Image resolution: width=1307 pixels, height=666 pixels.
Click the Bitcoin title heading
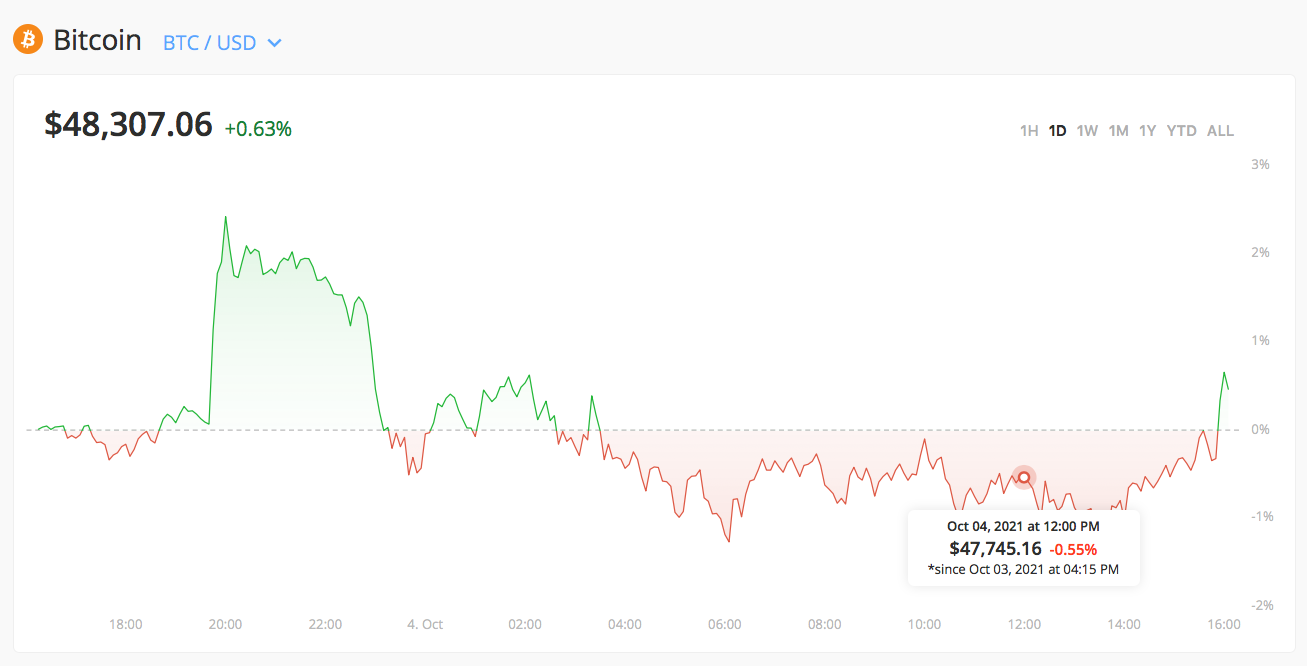[x=97, y=41]
